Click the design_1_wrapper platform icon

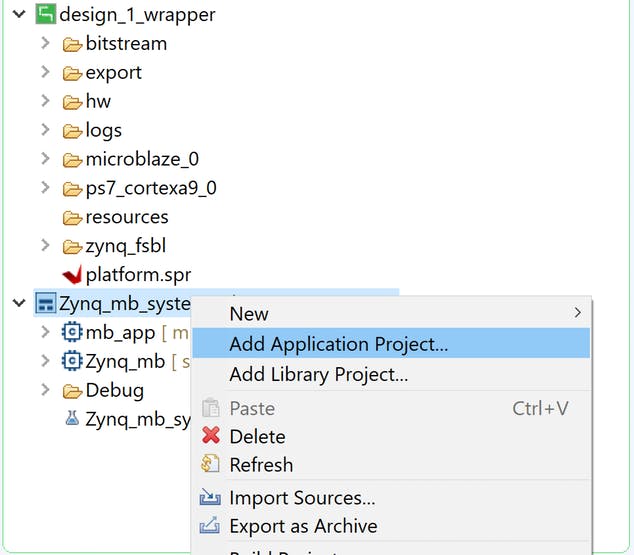pos(45,15)
